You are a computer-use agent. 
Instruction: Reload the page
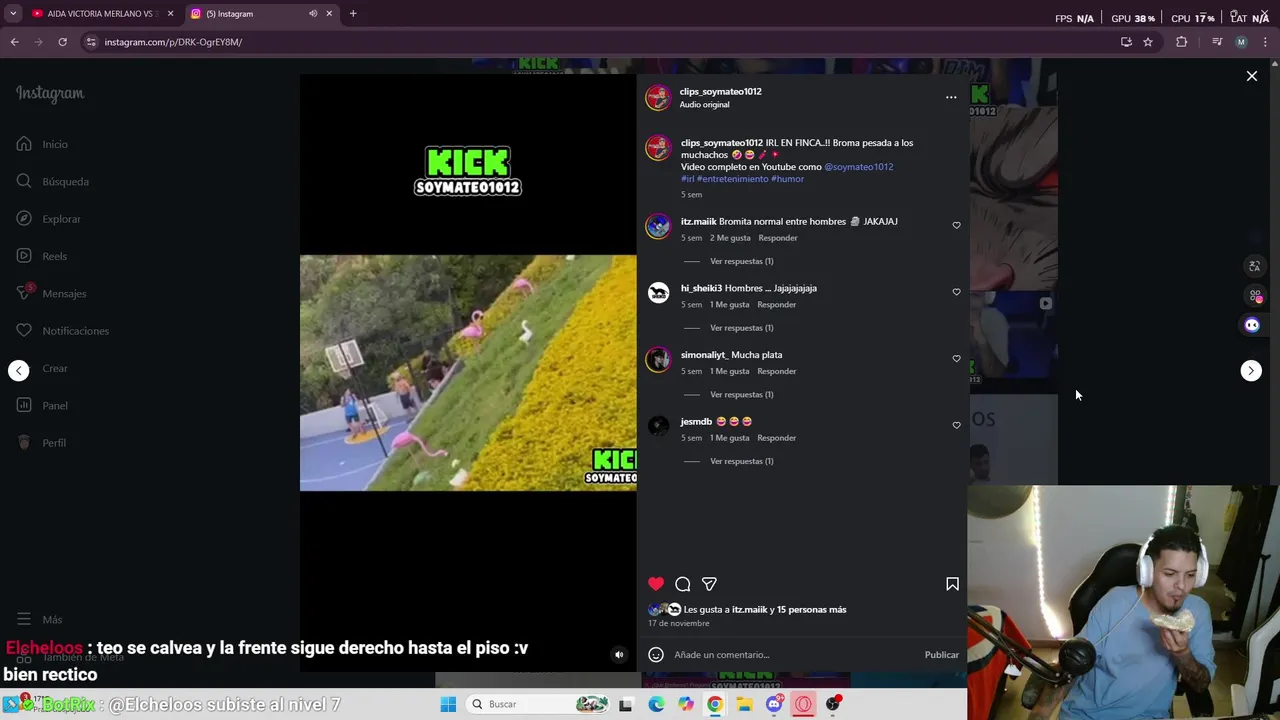tap(62, 42)
